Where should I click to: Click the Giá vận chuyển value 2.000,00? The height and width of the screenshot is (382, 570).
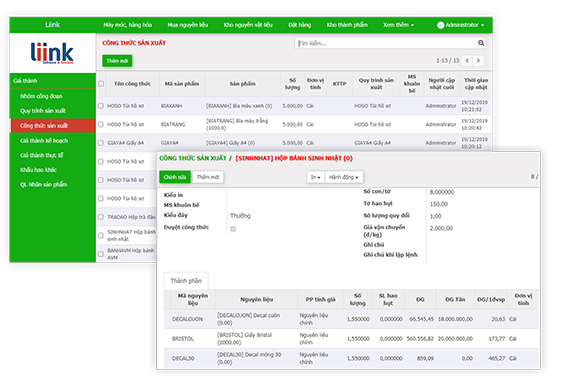pyautogui.click(x=441, y=229)
